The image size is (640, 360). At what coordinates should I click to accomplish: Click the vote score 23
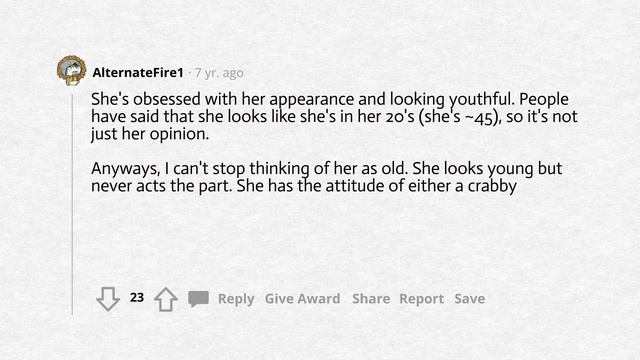[137, 298]
